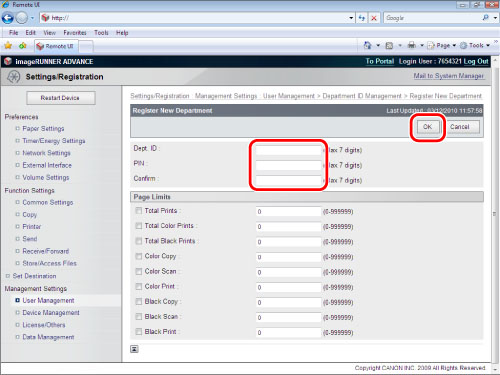Click the Refresh page icon
This screenshot has width=500, height=375.
[362, 18]
